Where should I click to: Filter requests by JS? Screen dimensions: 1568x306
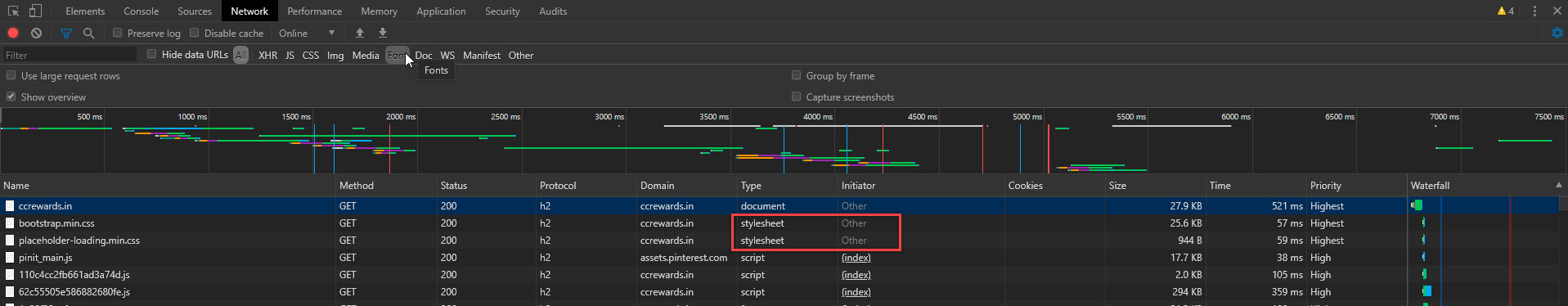tap(290, 55)
